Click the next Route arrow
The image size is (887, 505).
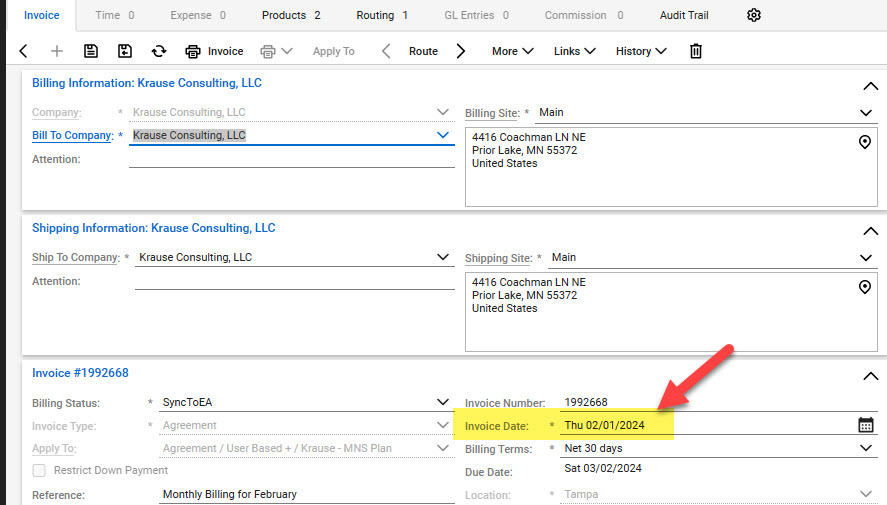(460, 51)
